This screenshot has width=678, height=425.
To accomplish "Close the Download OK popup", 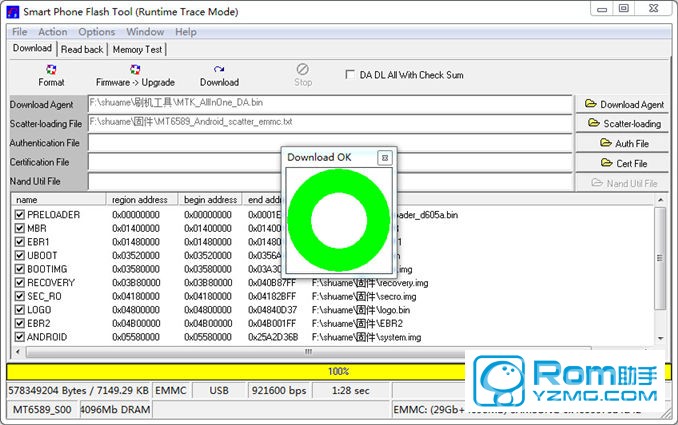I will [384, 158].
